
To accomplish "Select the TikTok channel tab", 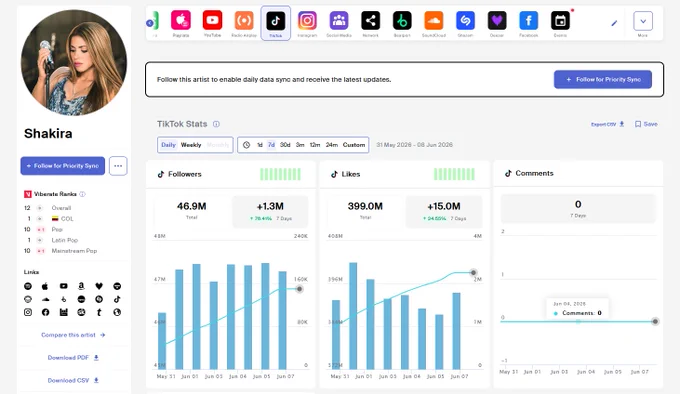I will [276, 23].
